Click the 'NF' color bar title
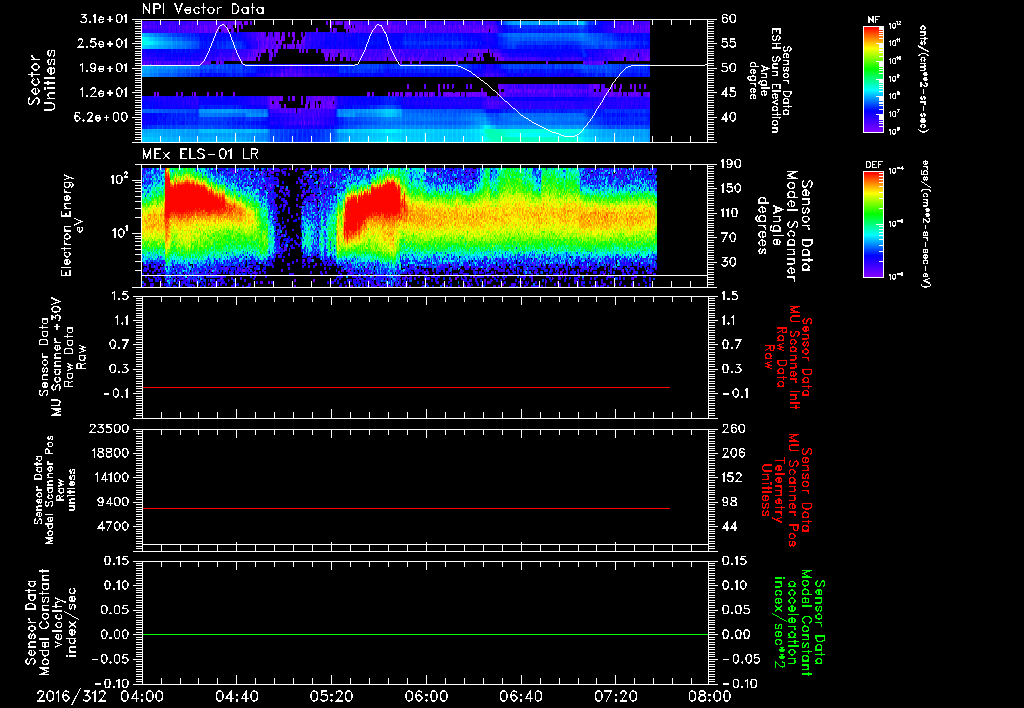1024x708 pixels. click(874, 20)
